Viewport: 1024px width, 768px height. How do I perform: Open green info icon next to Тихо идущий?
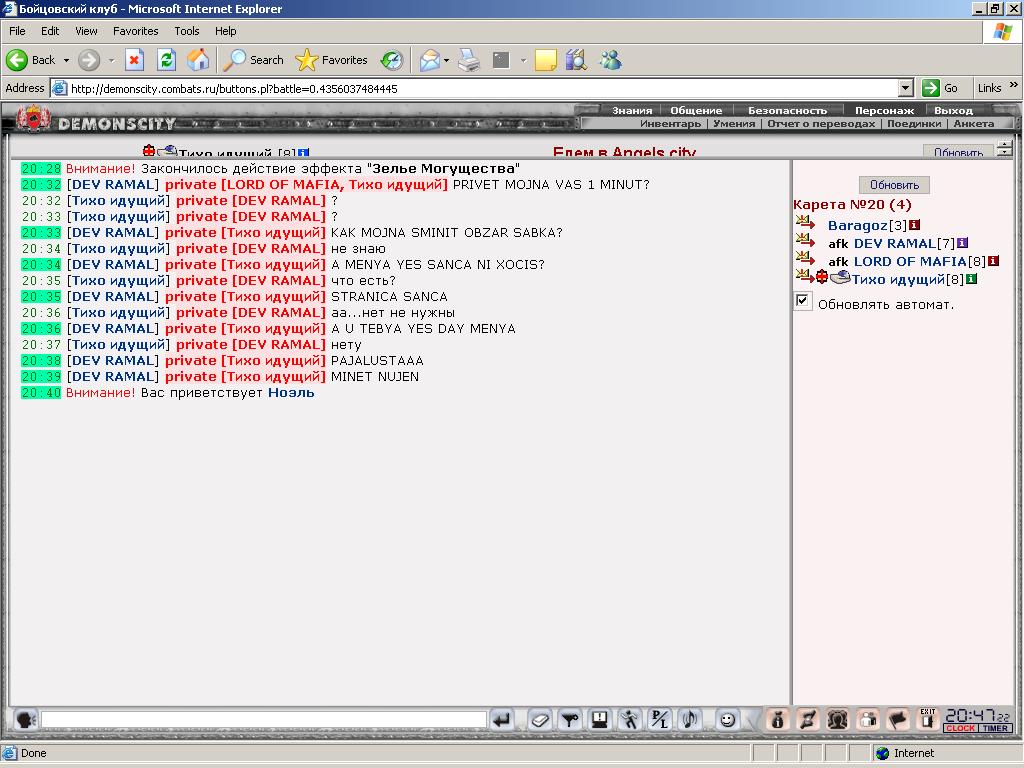point(972,279)
